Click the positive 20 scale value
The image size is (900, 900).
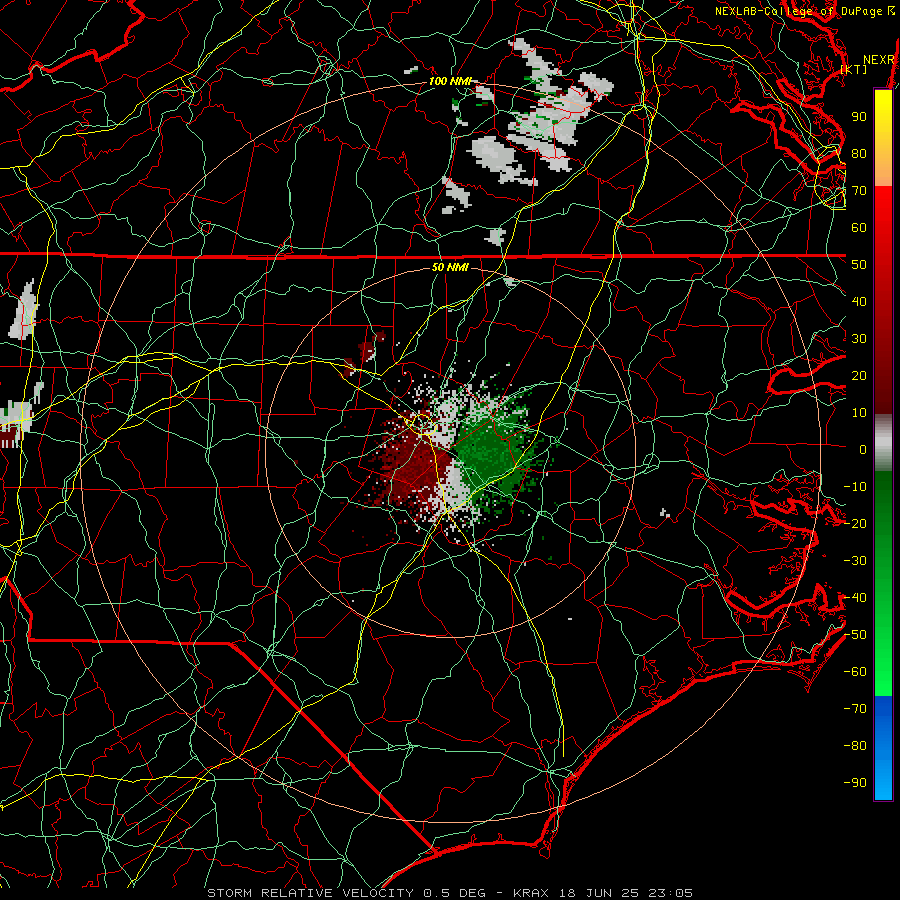(x=859, y=375)
